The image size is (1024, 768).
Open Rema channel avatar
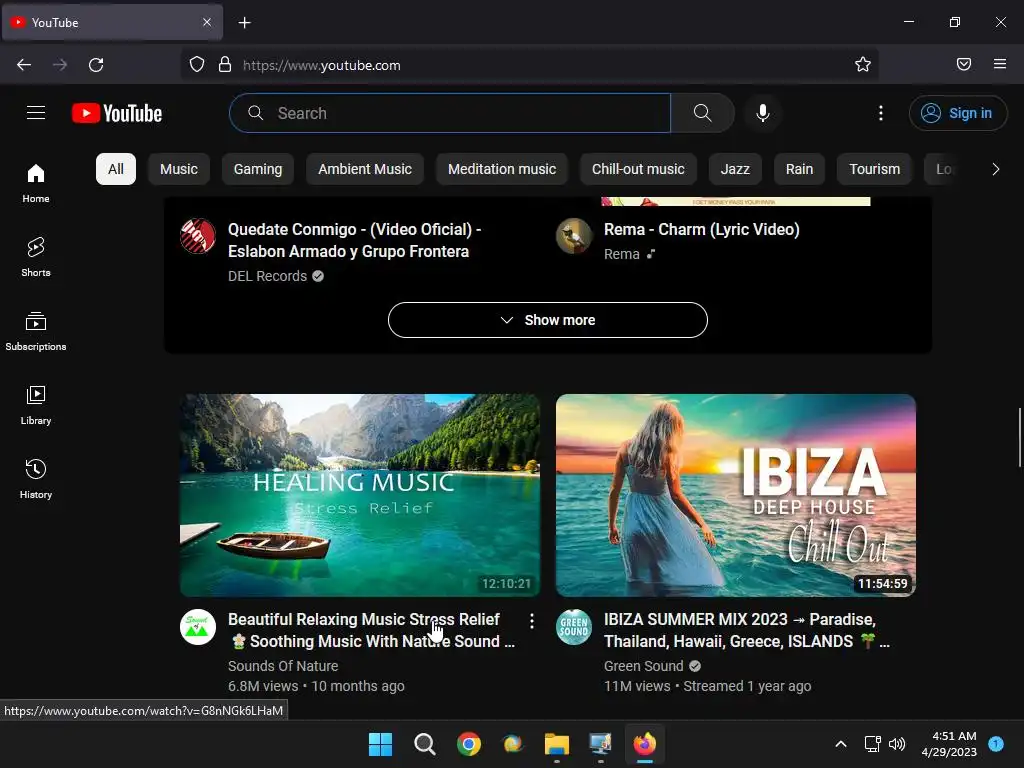[574, 236]
